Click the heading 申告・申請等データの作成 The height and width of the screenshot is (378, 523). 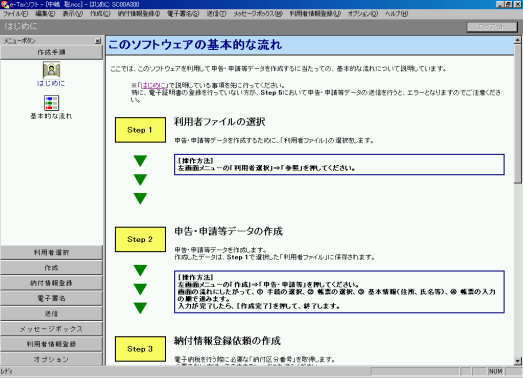tap(228, 232)
